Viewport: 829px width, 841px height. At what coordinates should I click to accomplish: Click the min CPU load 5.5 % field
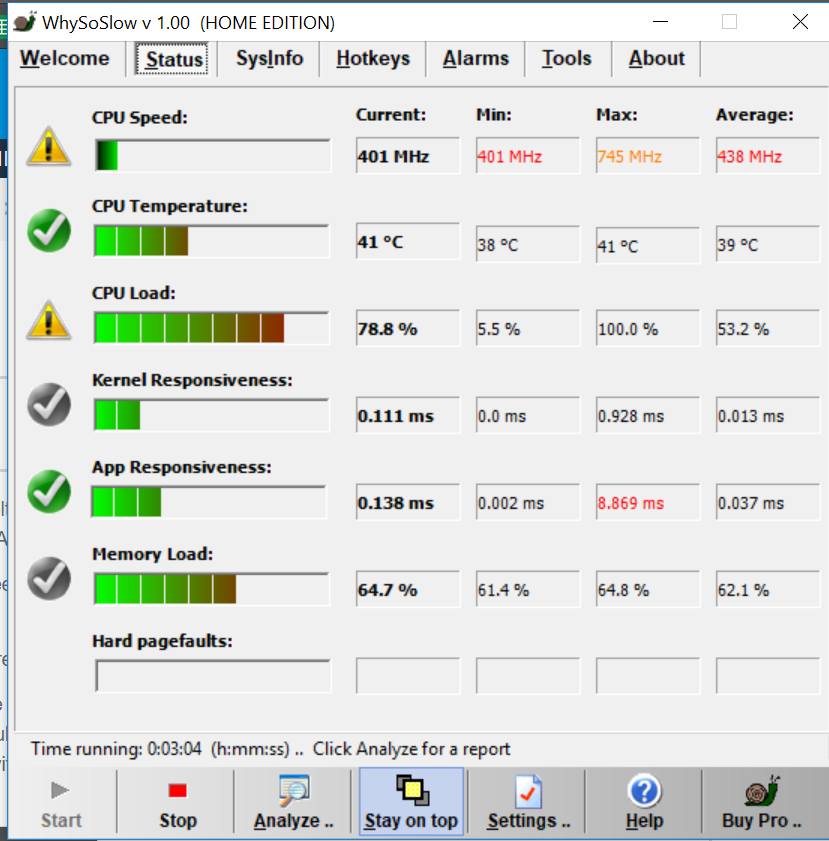528,328
